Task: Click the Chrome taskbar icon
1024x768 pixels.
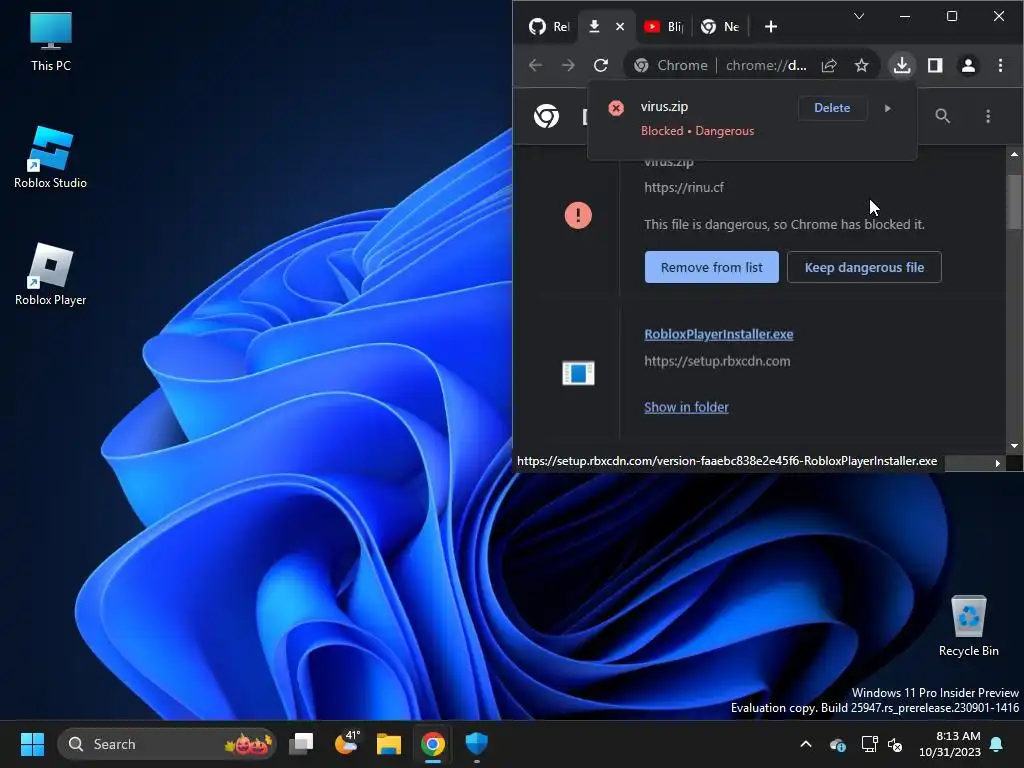Action: (x=432, y=744)
